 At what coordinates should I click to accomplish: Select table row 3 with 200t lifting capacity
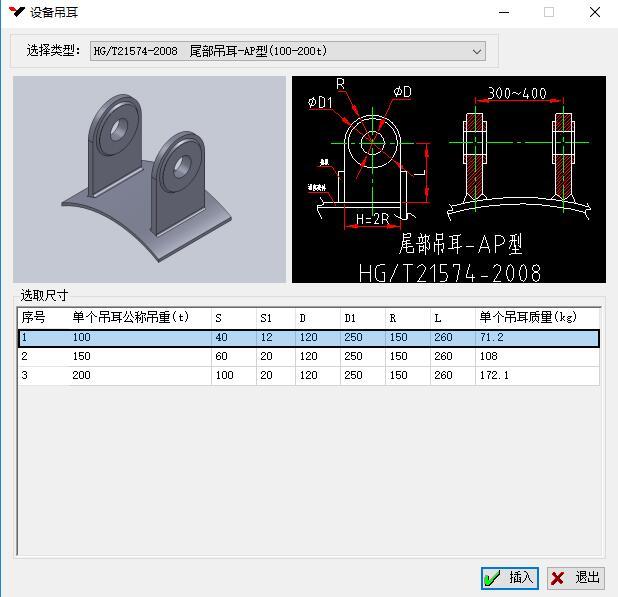309,376
